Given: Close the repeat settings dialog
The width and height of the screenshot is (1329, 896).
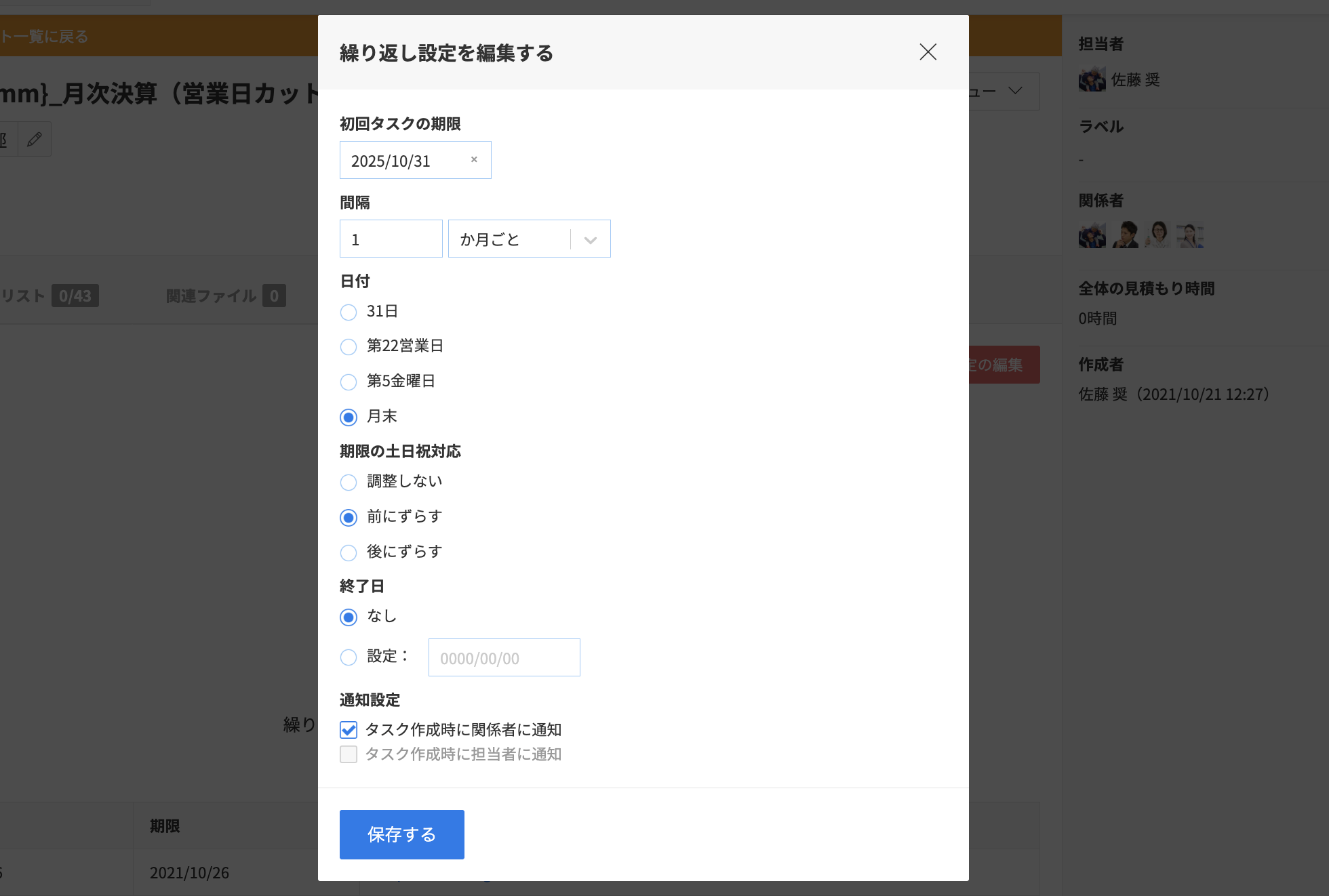Looking at the screenshot, I should (928, 52).
